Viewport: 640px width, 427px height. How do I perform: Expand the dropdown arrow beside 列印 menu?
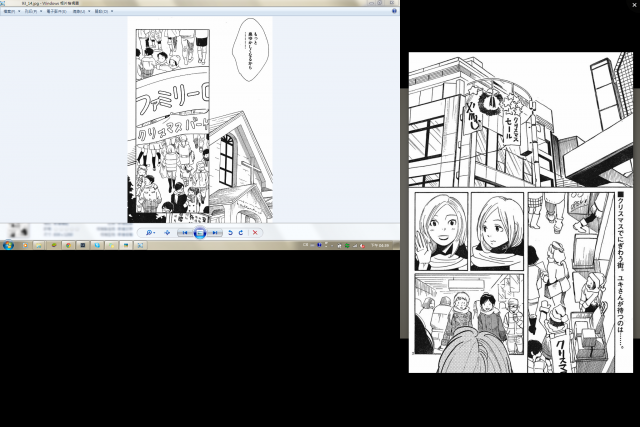click(x=41, y=11)
